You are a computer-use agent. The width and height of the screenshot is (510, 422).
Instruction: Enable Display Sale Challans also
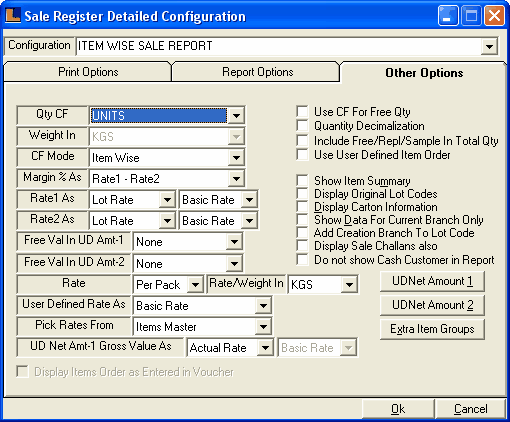pos(302,246)
